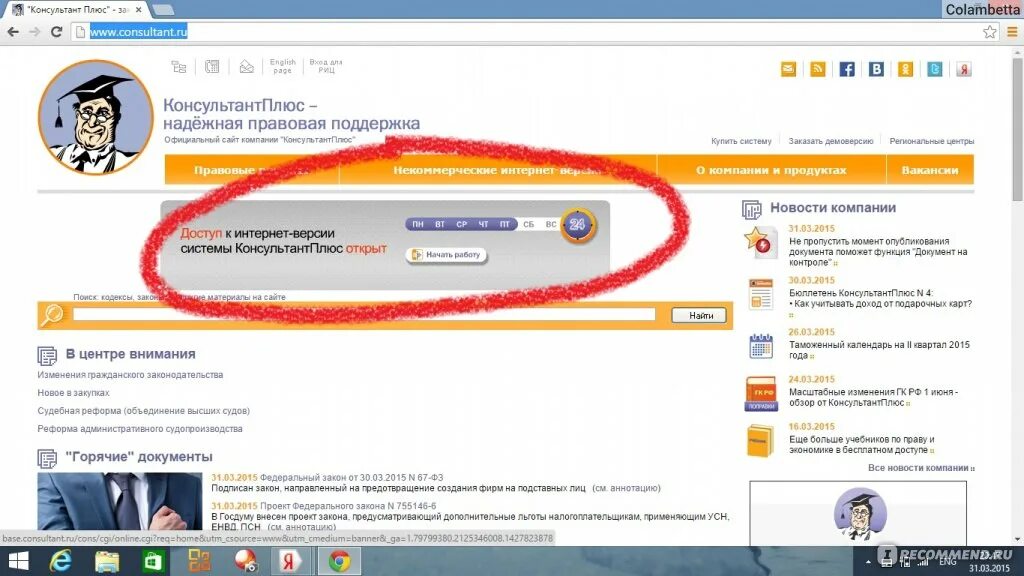The height and width of the screenshot is (576, 1024).
Task: Click the round 24 clock icon
Action: click(577, 225)
